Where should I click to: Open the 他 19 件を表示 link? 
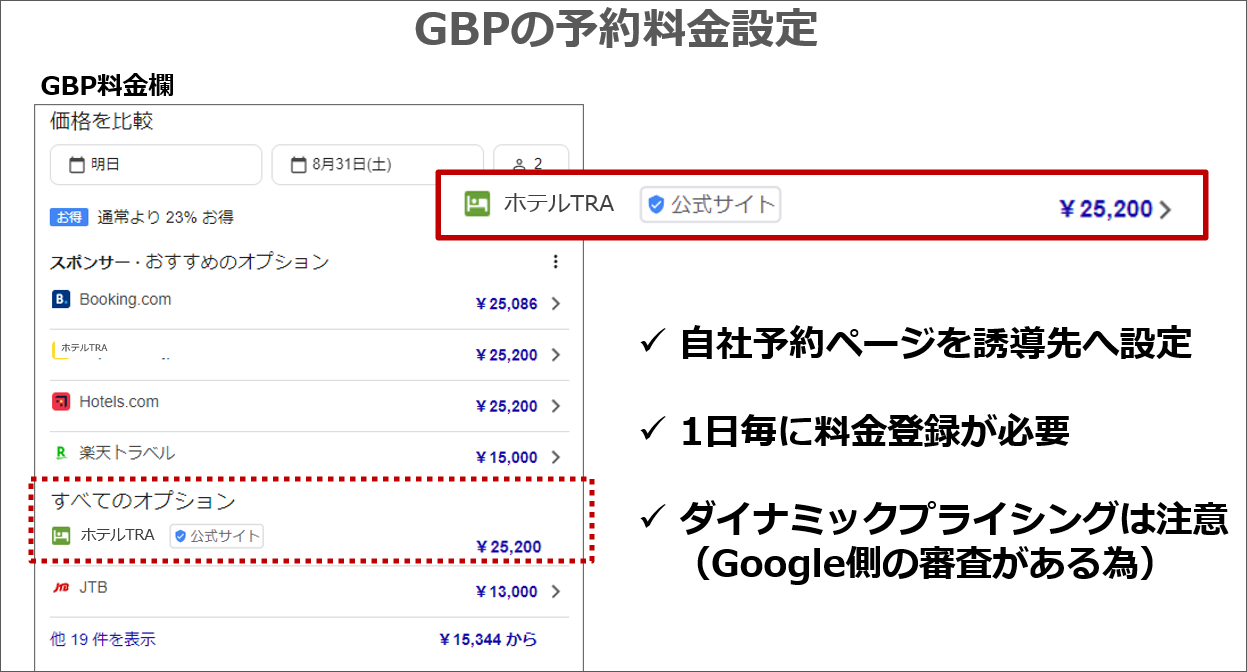103,638
